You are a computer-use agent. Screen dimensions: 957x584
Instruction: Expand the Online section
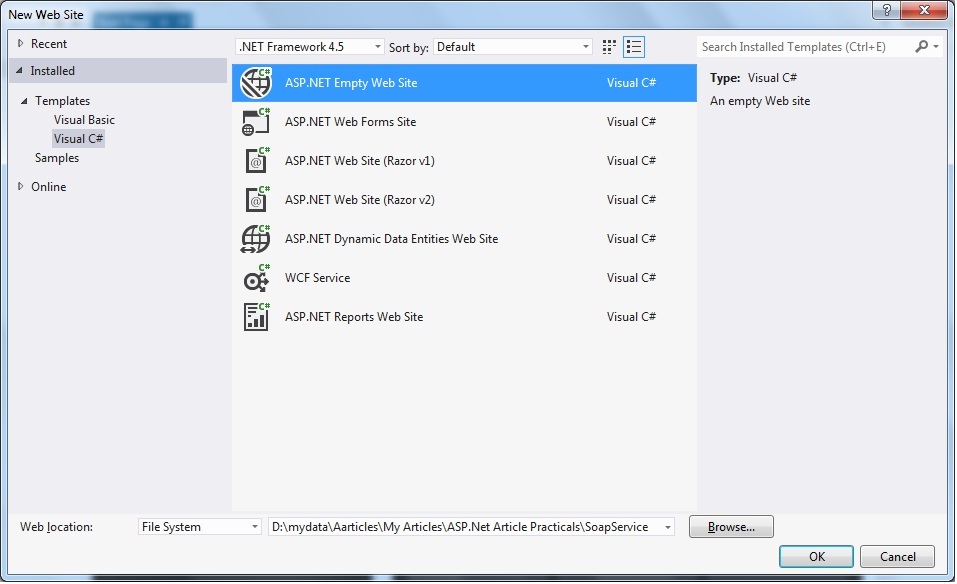(x=20, y=187)
